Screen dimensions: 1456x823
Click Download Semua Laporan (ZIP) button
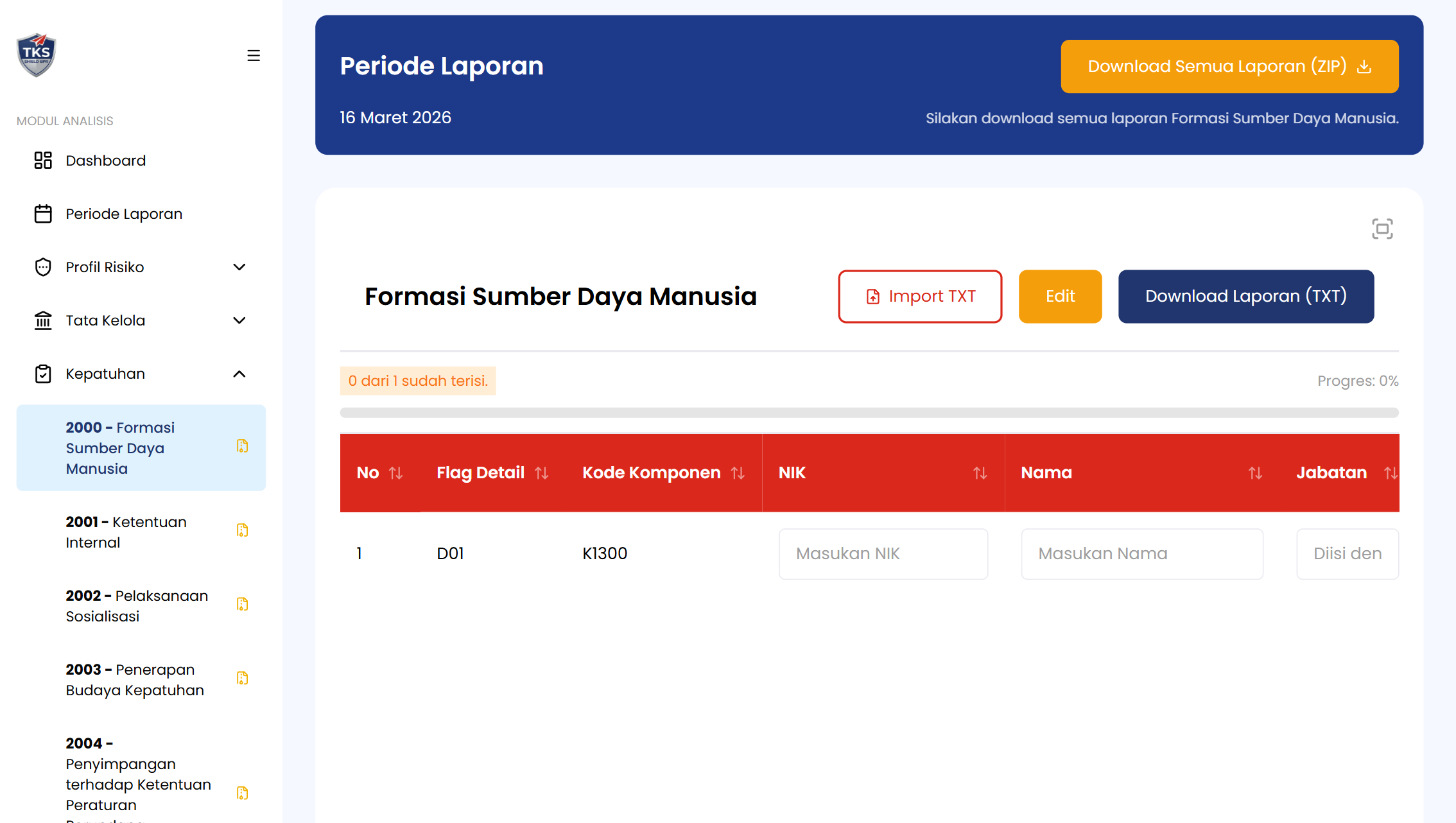pos(1229,67)
